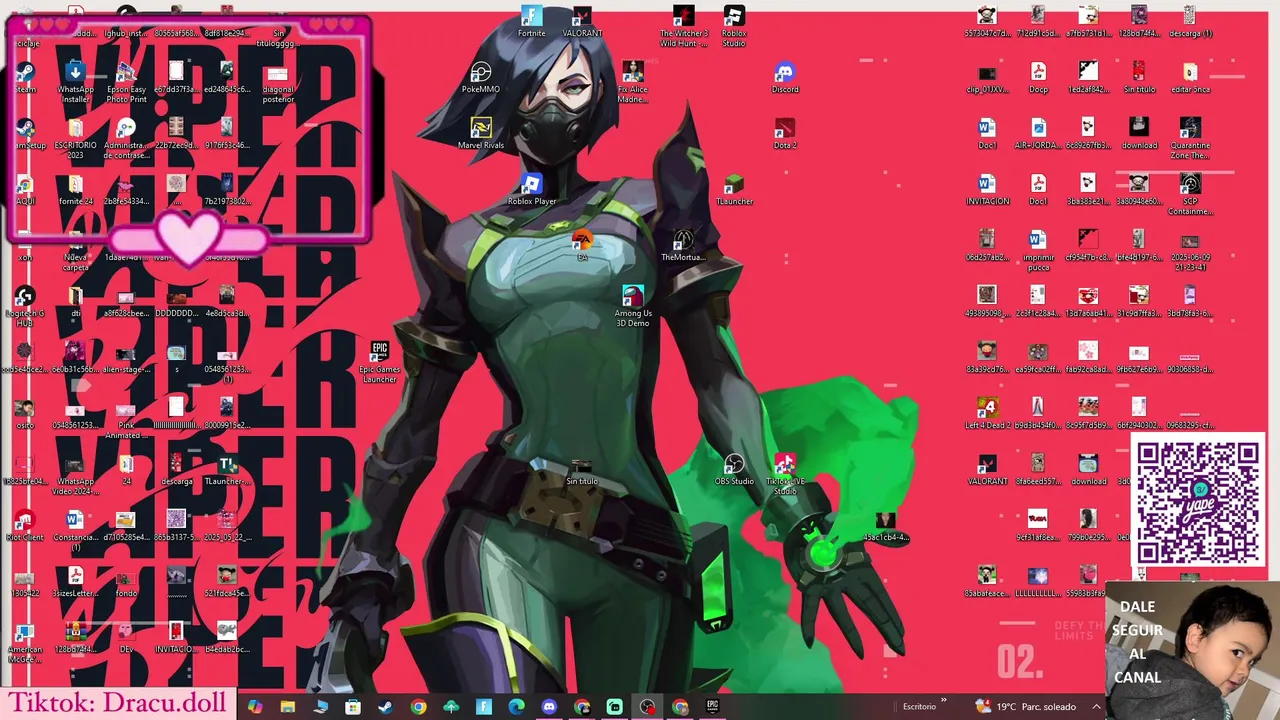Open the PokeMMO desktop icon
1280x720 pixels.
pyautogui.click(x=481, y=78)
